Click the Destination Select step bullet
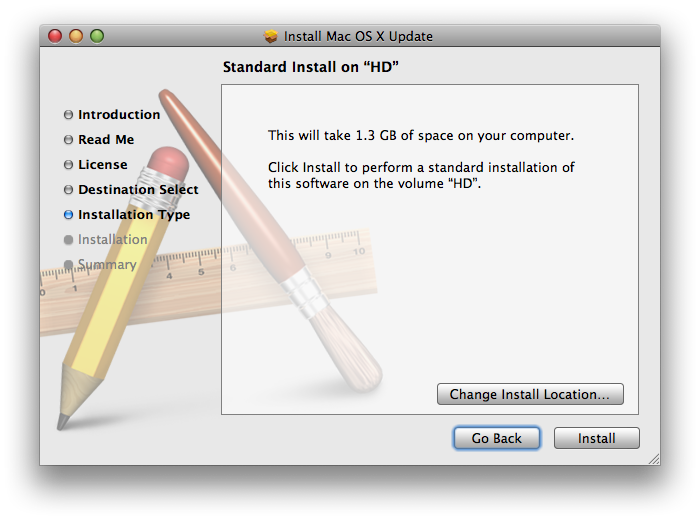Screen dimensions: 700x520 (68, 190)
